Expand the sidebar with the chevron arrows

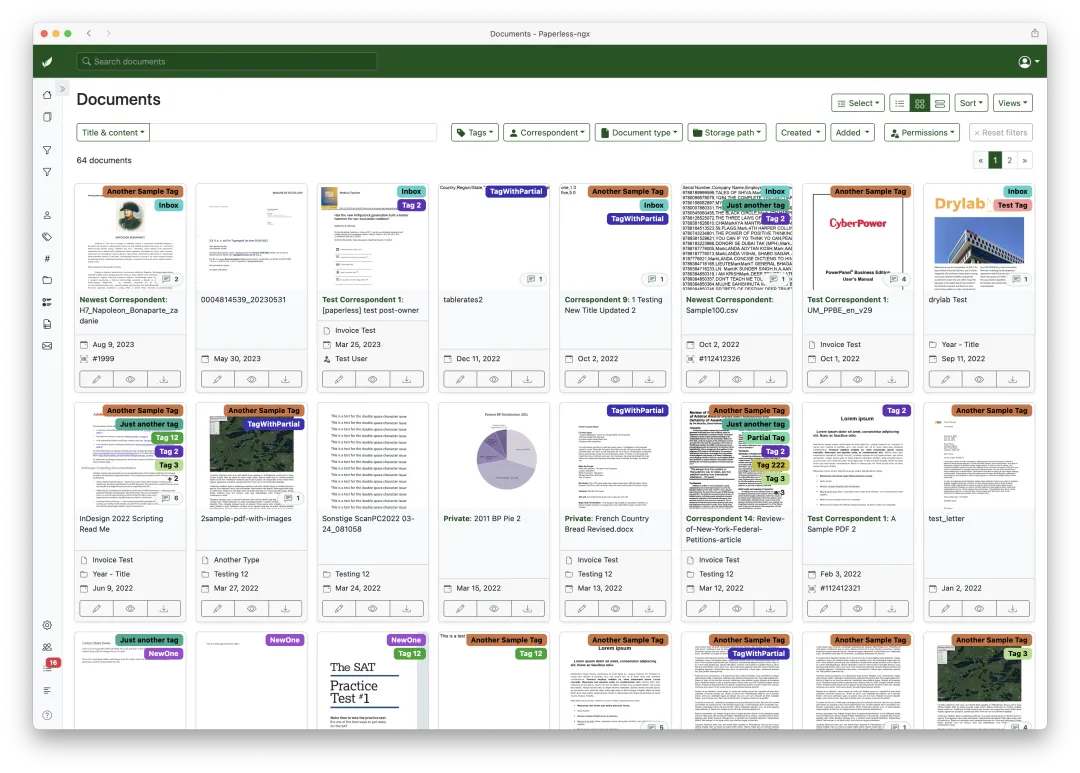pos(63,89)
